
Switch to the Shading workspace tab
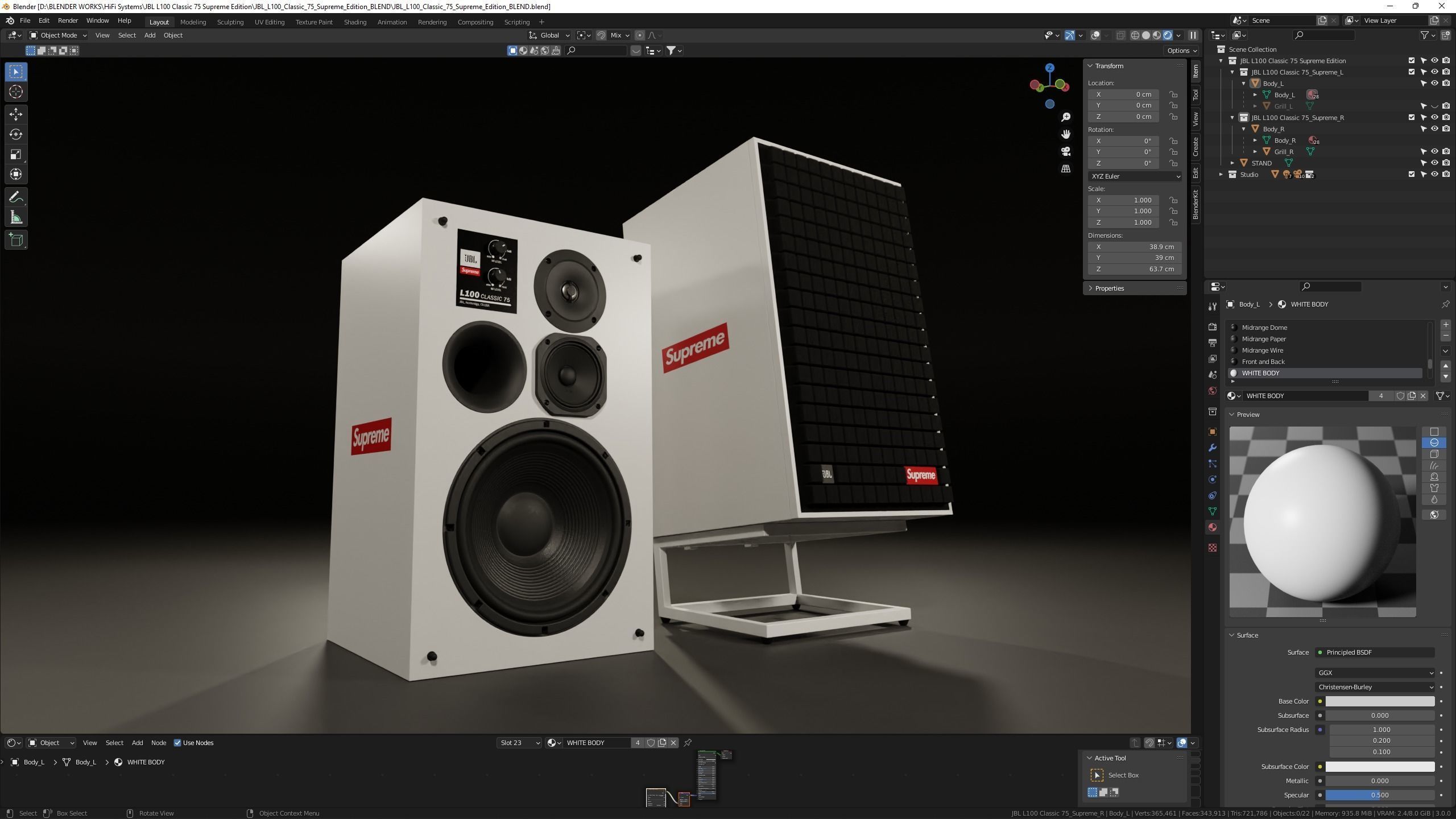coord(355,22)
